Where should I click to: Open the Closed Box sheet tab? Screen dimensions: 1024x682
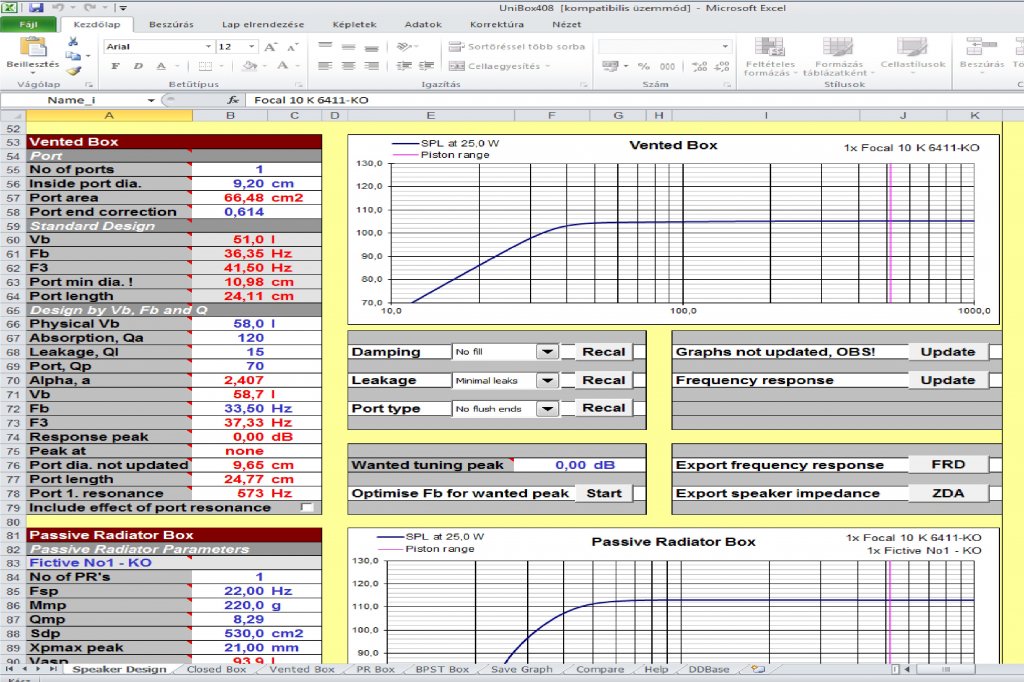tap(216, 669)
